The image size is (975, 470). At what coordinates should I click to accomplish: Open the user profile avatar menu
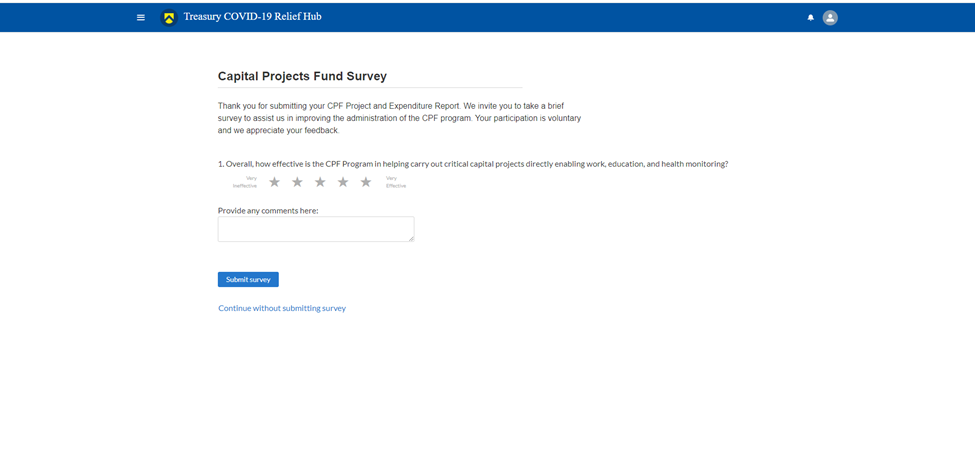pyautogui.click(x=830, y=18)
